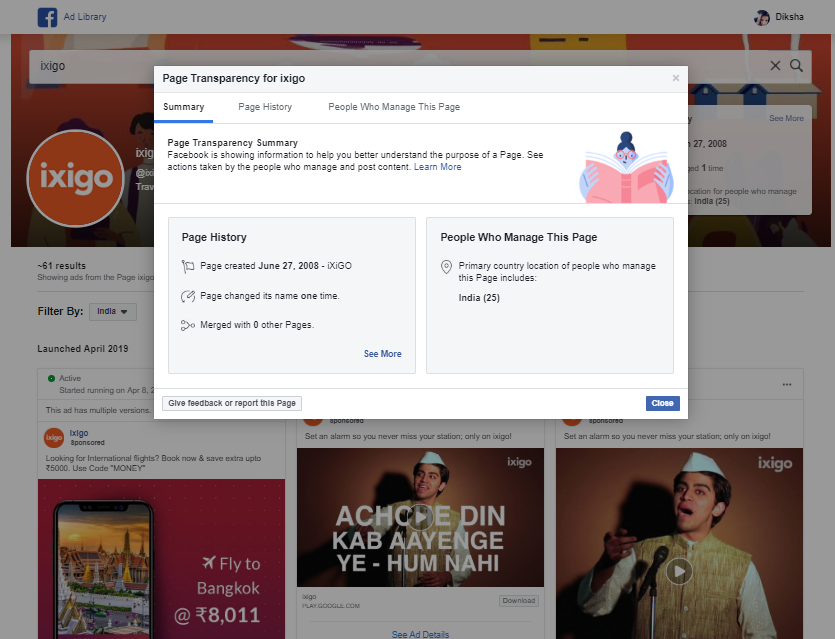835x639 pixels.
Task: Click the page name changed icon
Action: click(187, 296)
